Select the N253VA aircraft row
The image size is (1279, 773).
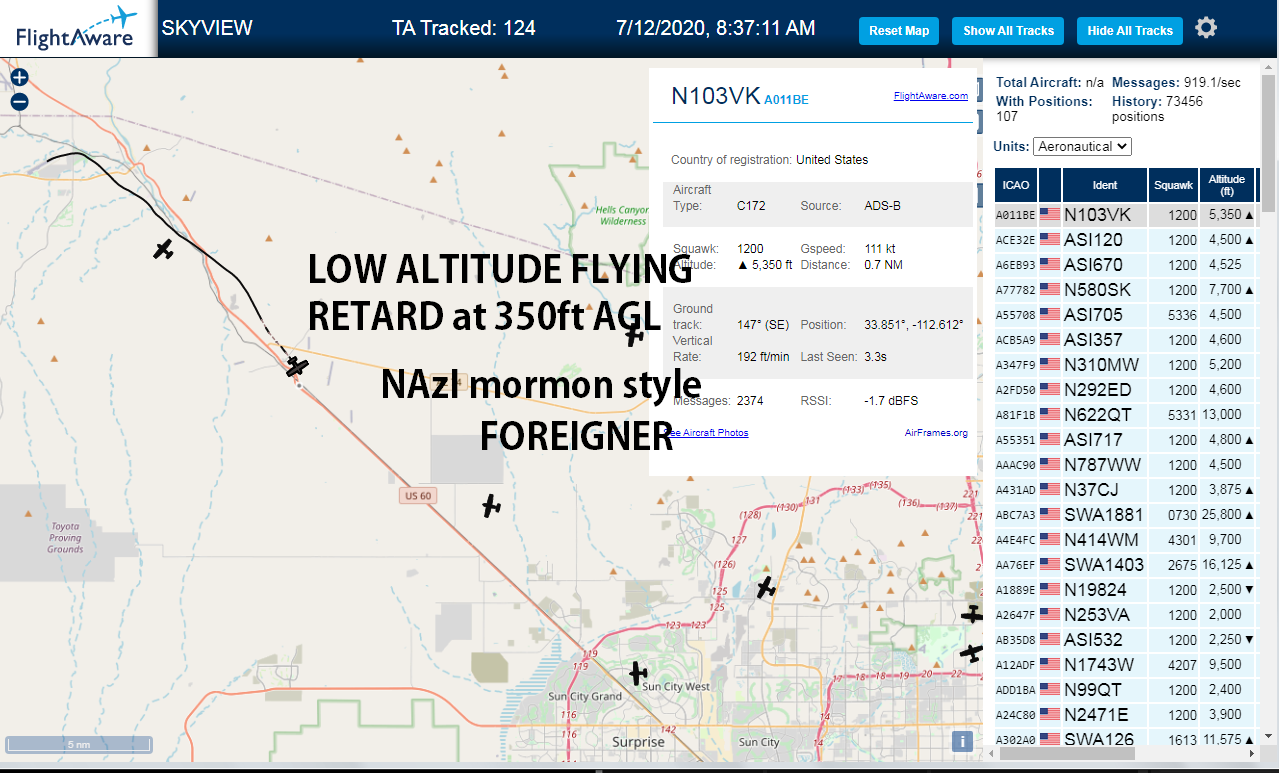coord(1125,615)
